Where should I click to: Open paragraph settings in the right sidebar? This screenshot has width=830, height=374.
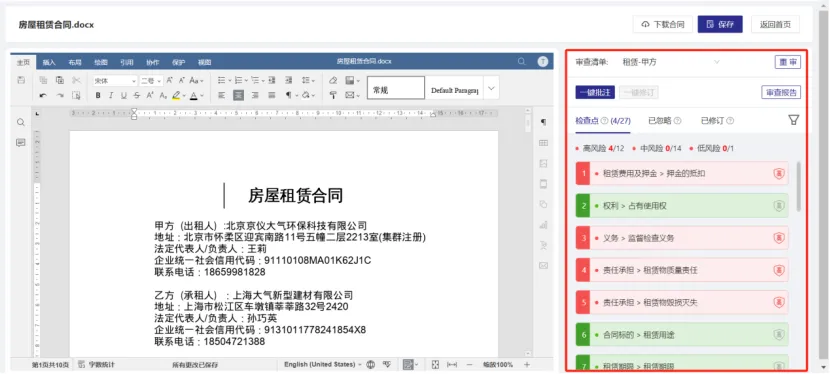(543, 122)
